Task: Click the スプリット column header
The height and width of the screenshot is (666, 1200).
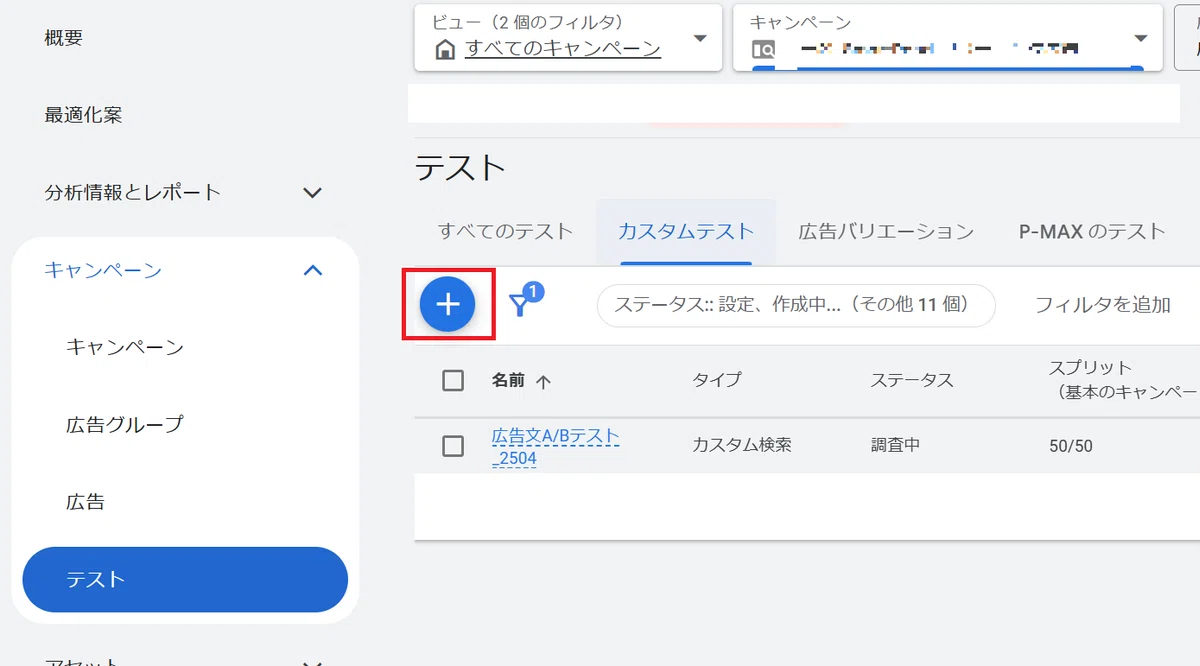Action: point(1122,380)
